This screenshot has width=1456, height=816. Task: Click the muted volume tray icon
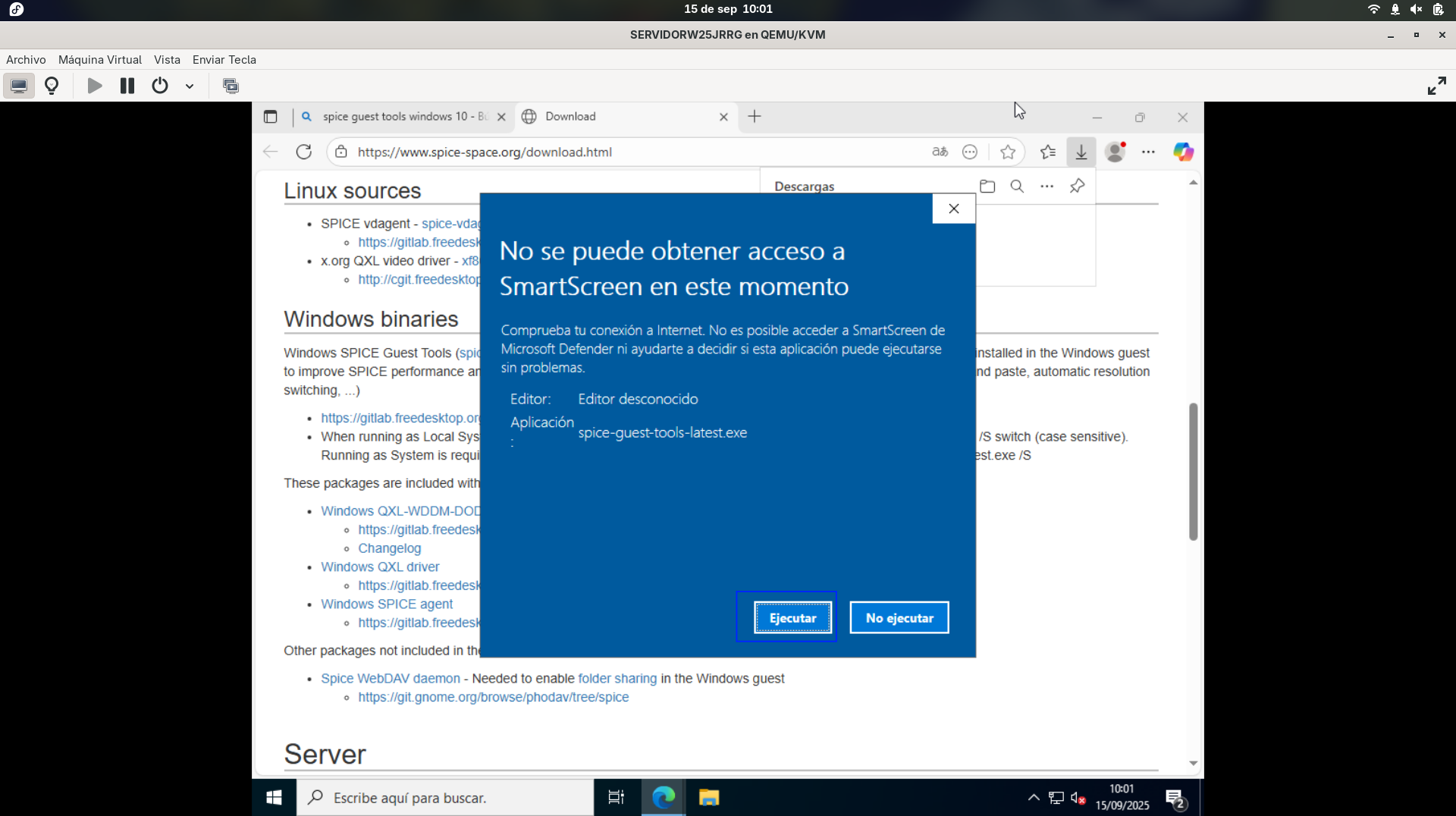click(x=1078, y=798)
